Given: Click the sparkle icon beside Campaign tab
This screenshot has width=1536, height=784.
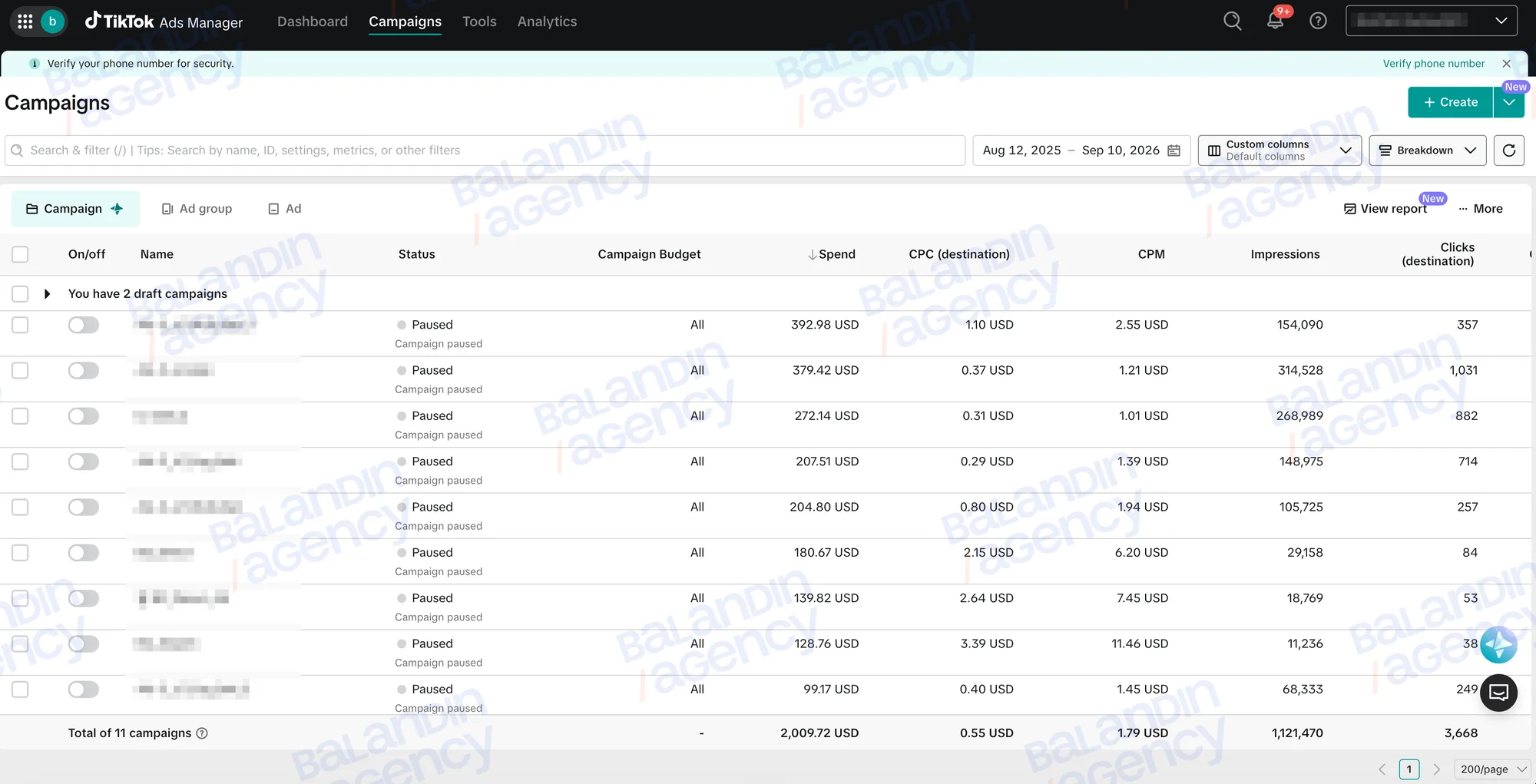Looking at the screenshot, I should point(117,209).
